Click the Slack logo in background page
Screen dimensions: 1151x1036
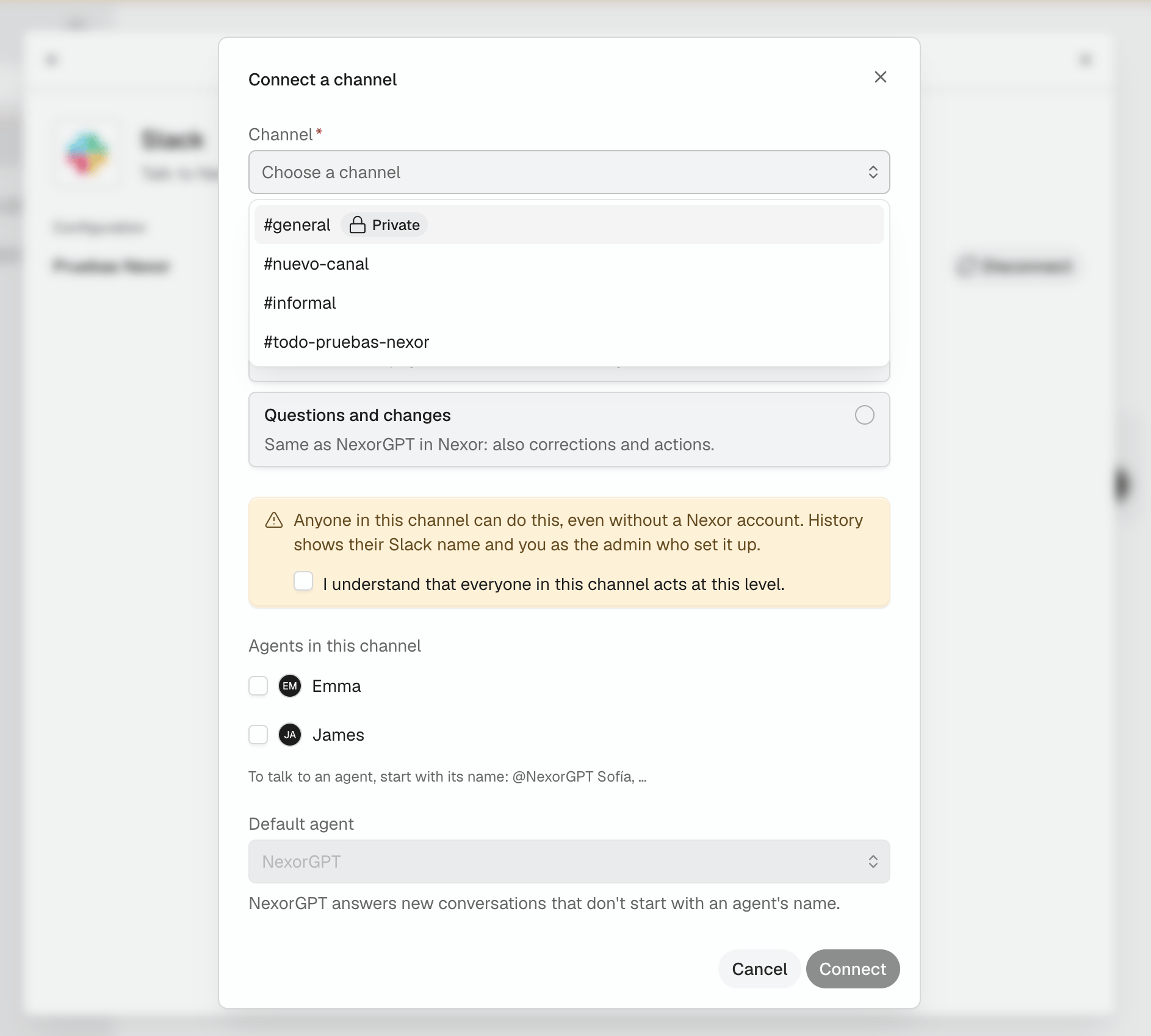coord(87,154)
